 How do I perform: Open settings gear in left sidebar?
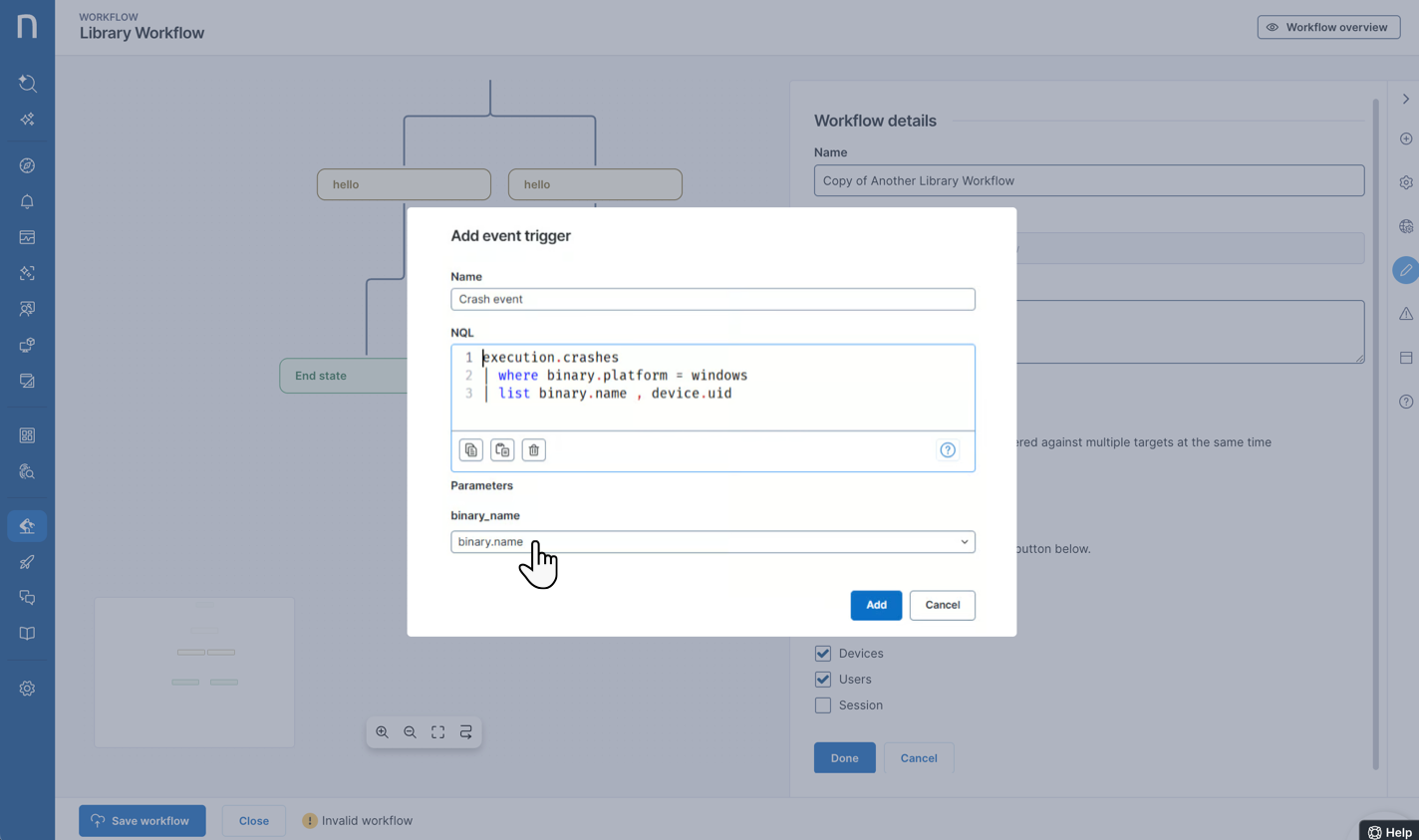27,689
